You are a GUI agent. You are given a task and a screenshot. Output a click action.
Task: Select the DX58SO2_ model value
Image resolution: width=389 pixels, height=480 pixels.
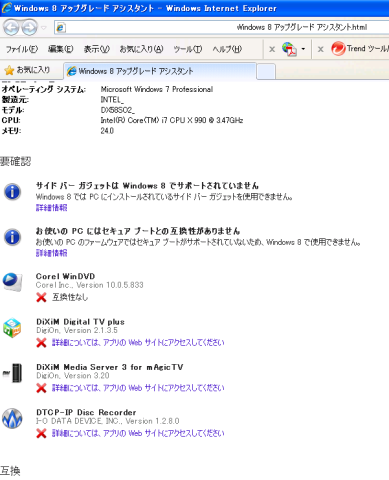[x=118, y=110]
